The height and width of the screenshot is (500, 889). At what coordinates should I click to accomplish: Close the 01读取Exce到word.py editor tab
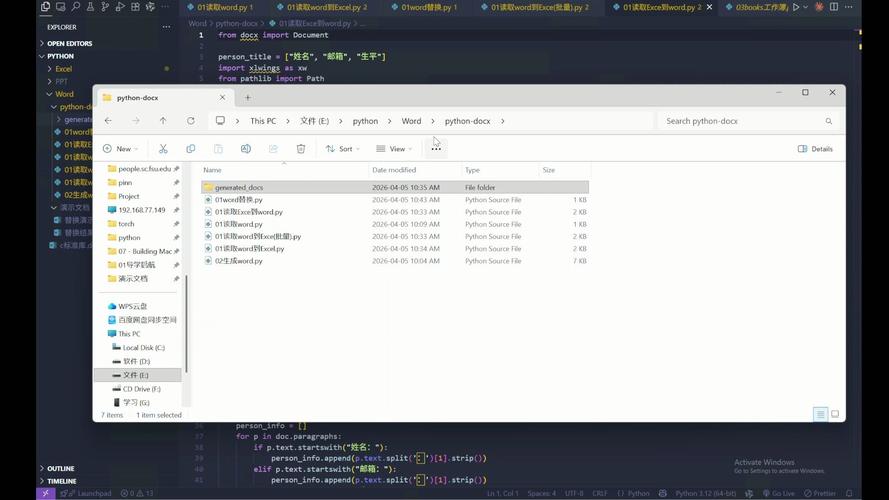pos(709,7)
